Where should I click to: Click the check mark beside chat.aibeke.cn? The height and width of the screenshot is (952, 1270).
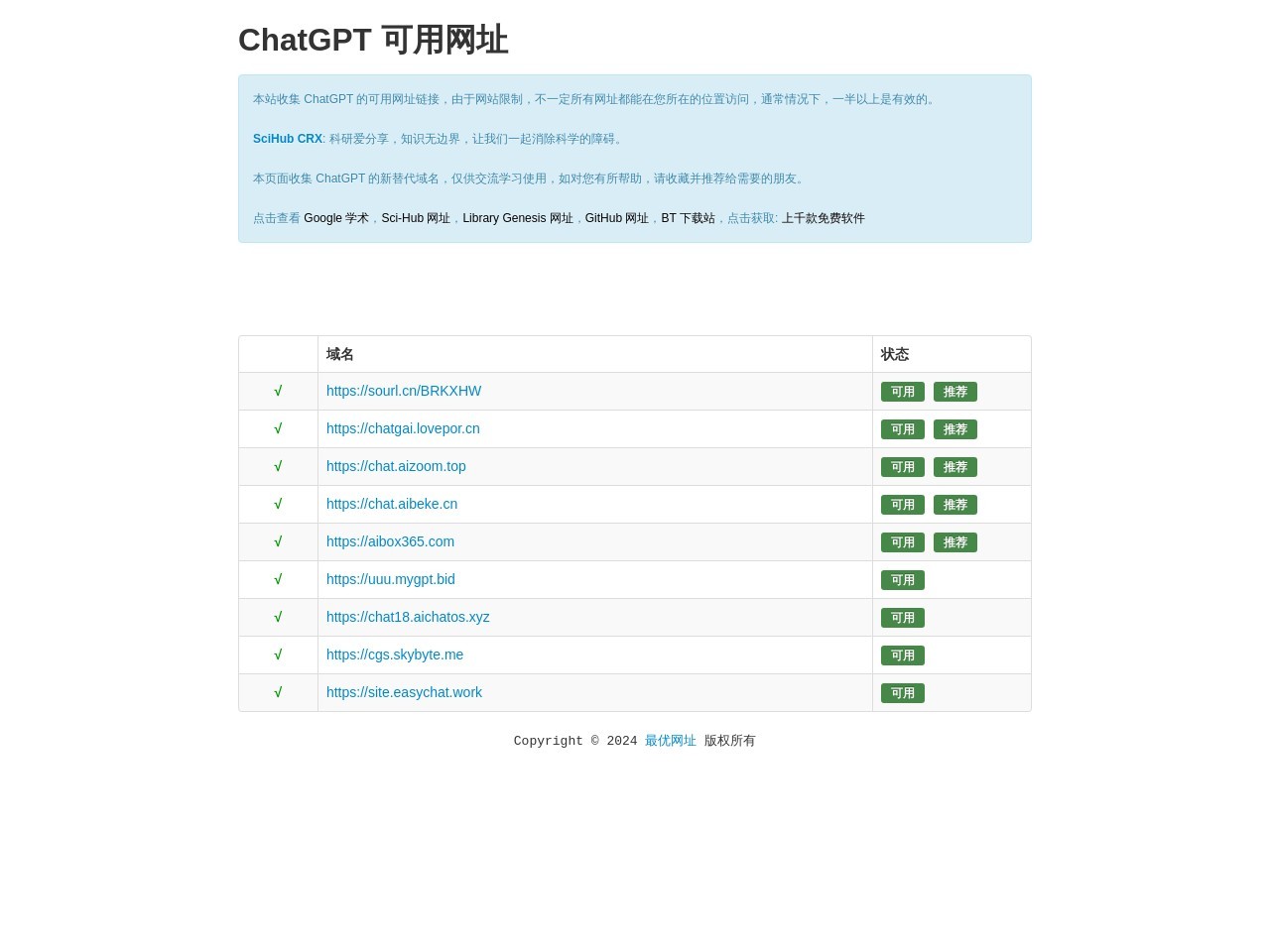pos(278,504)
